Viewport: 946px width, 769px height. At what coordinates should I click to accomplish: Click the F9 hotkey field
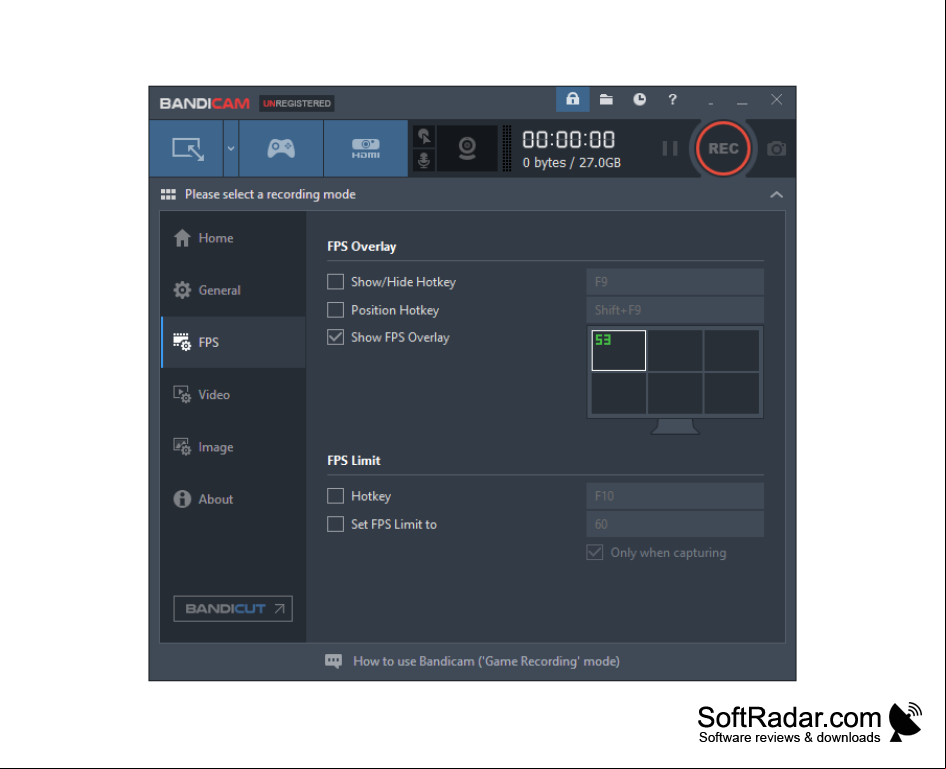[675, 282]
